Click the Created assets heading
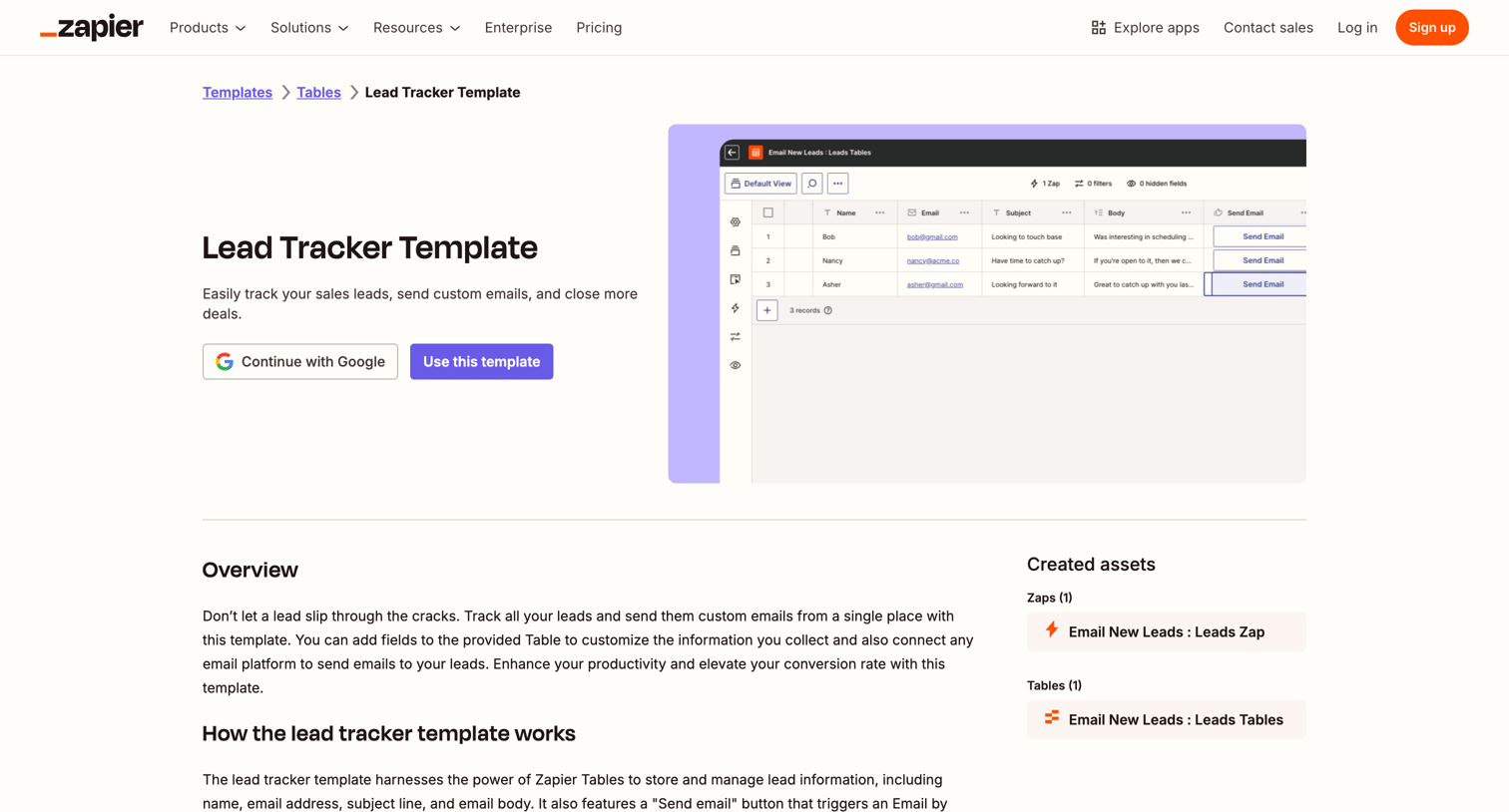1509x812 pixels. (1091, 564)
